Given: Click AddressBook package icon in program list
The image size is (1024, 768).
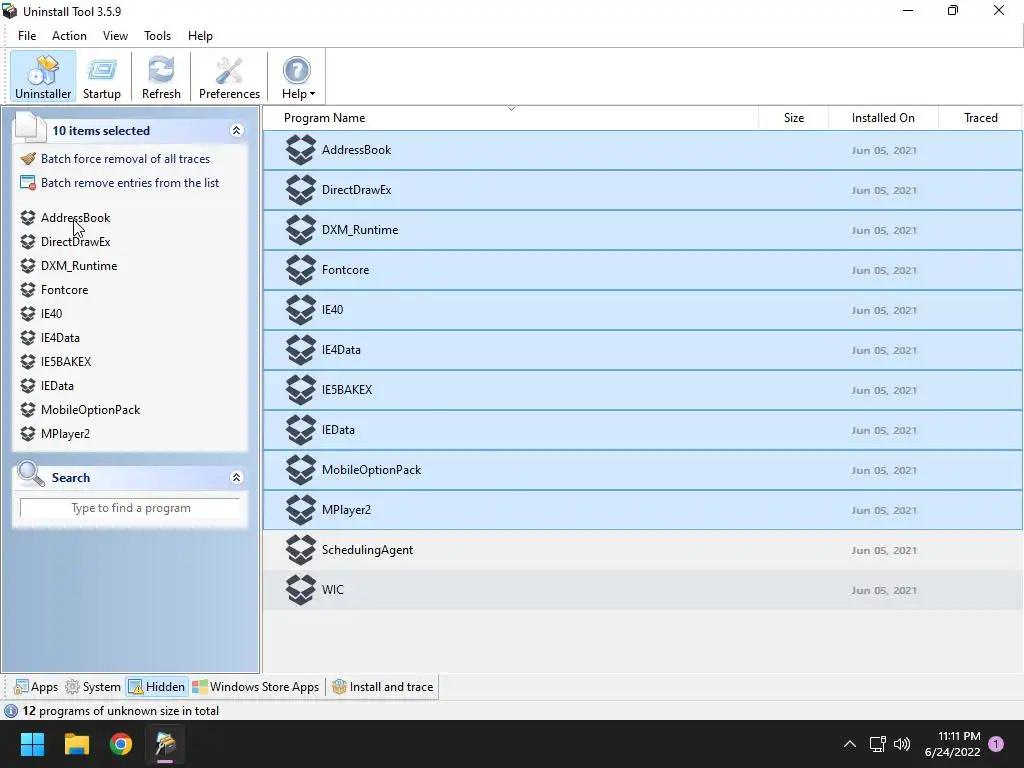Looking at the screenshot, I should point(301,150).
